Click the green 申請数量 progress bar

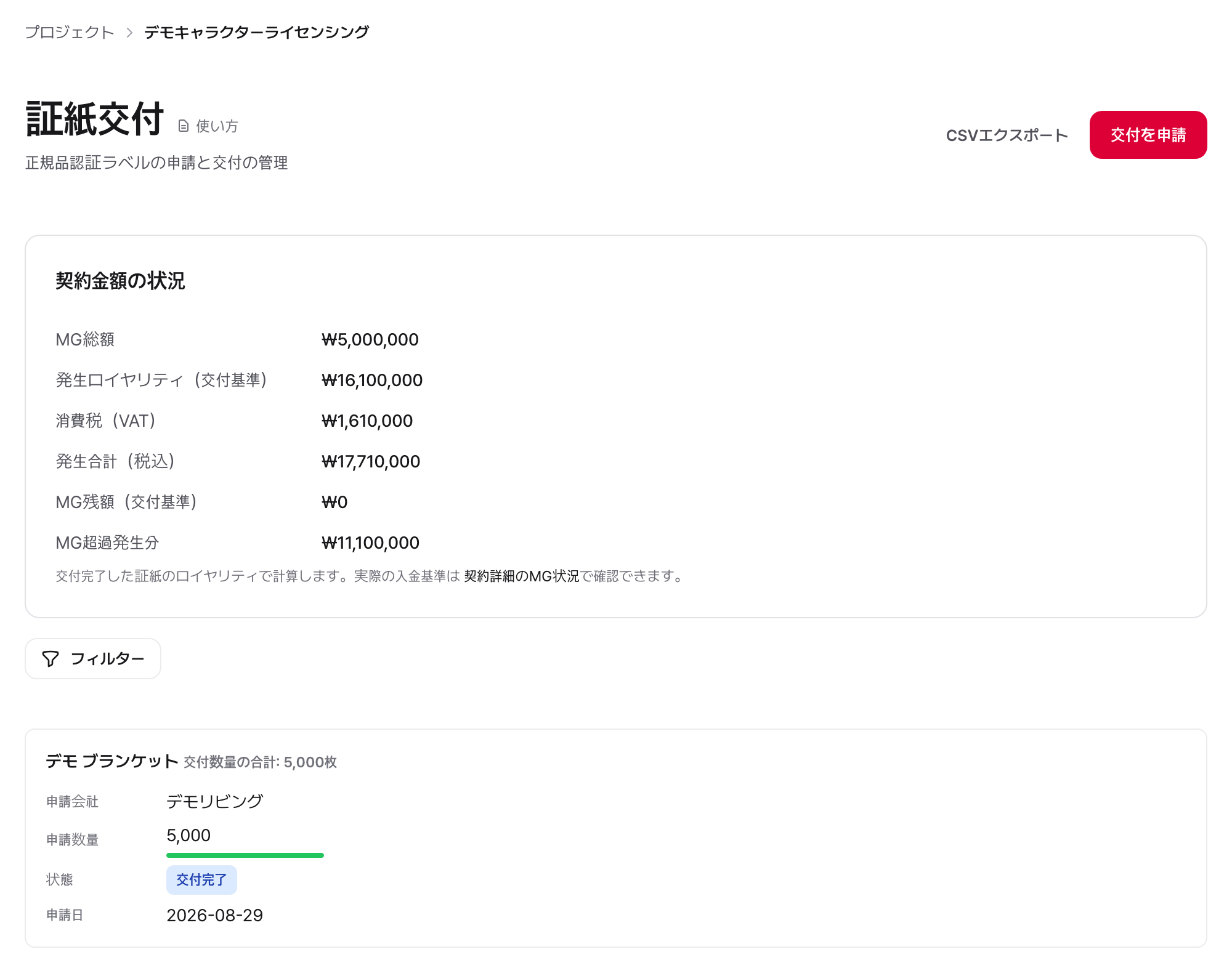point(245,855)
